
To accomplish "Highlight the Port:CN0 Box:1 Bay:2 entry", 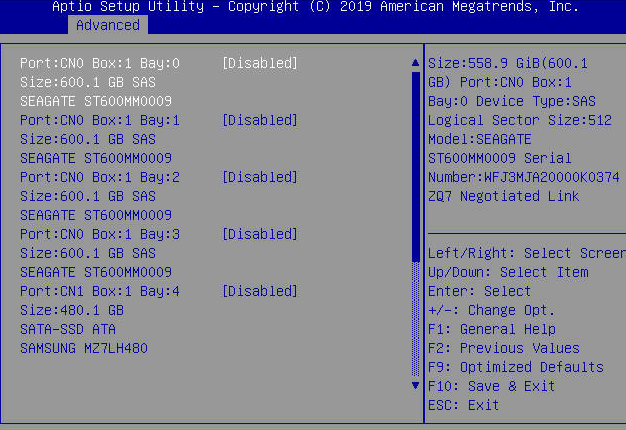I will pyautogui.click(x=100, y=177).
